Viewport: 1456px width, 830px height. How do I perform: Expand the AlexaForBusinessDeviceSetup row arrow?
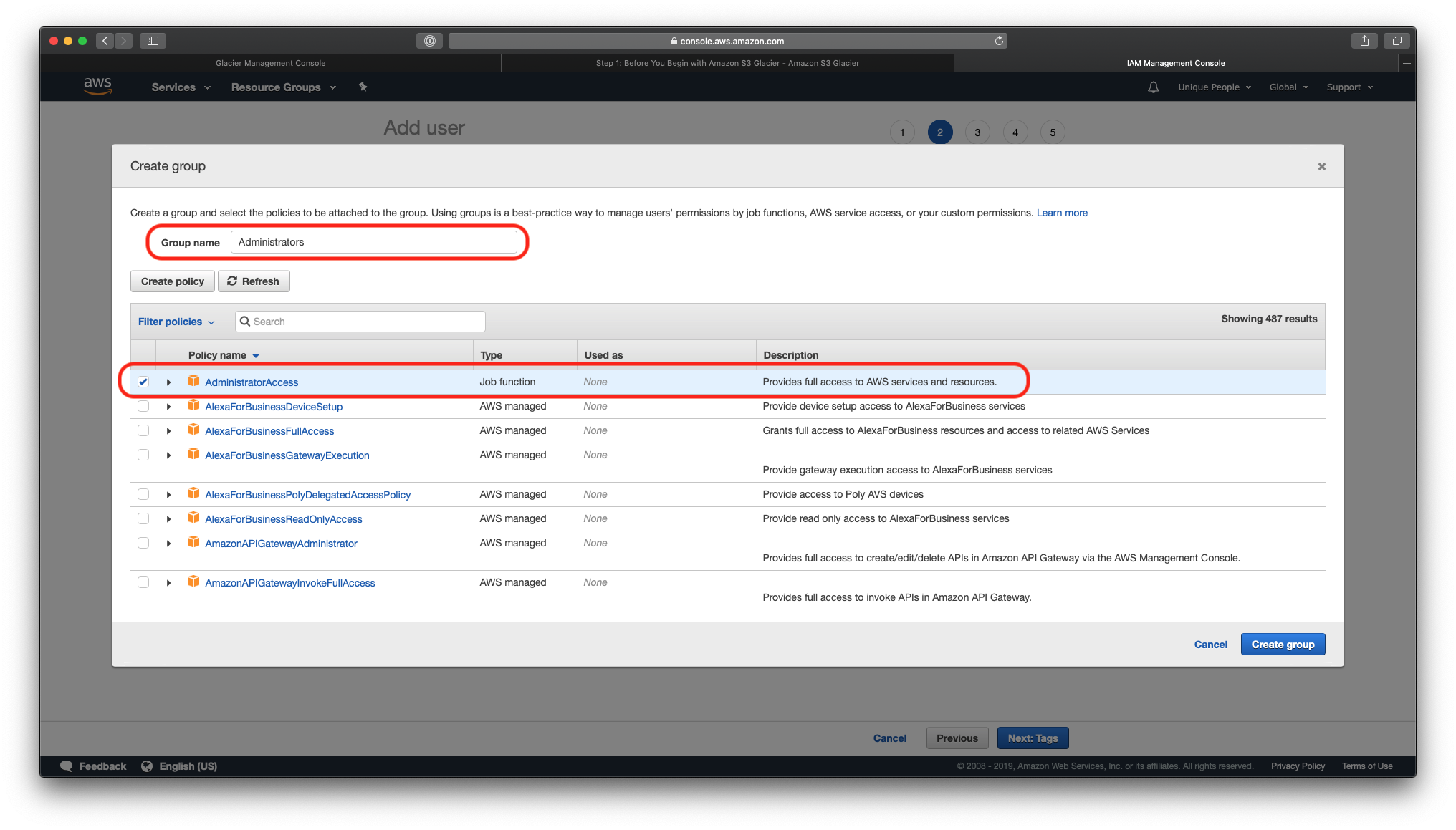[x=168, y=407]
